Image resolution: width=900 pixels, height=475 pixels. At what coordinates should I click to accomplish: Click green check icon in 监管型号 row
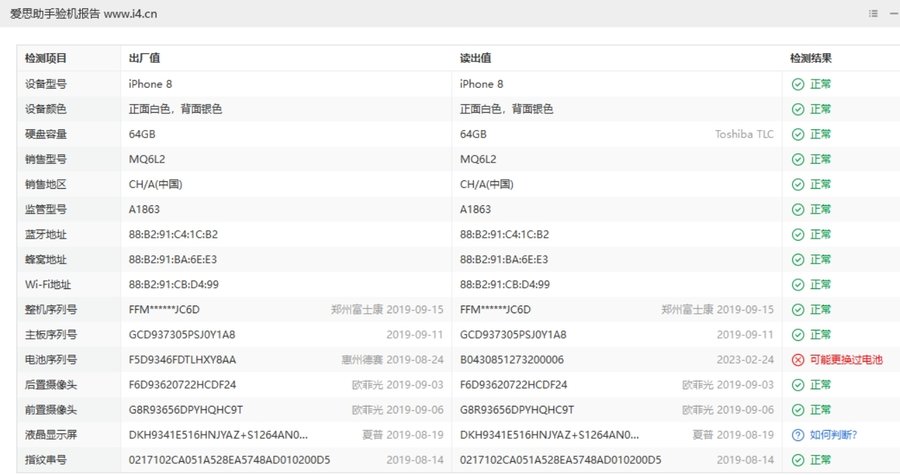click(x=798, y=209)
